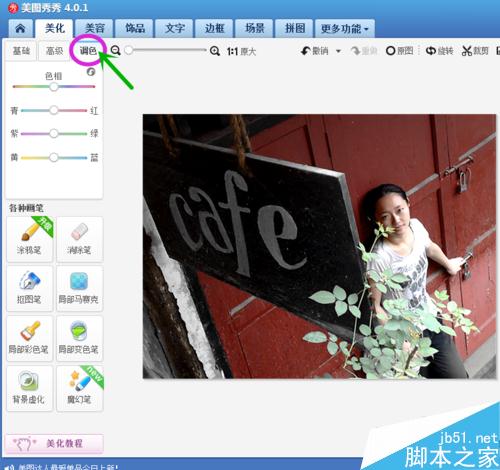This screenshot has height=470, width=500.
Task: Open the 边框 tab
Action: click(215, 28)
